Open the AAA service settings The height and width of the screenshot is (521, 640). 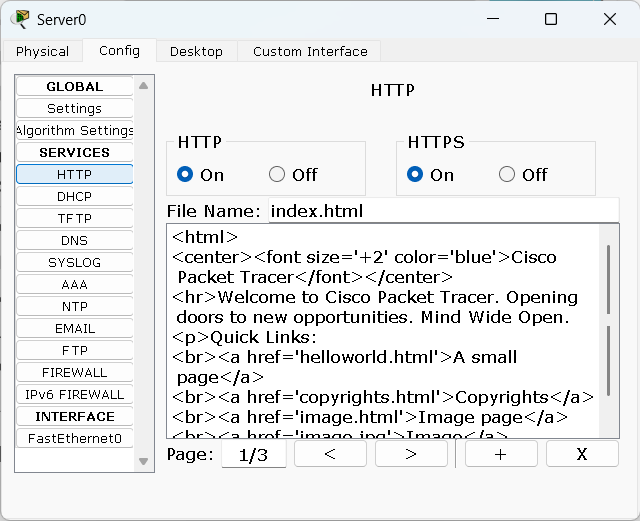coord(75,285)
